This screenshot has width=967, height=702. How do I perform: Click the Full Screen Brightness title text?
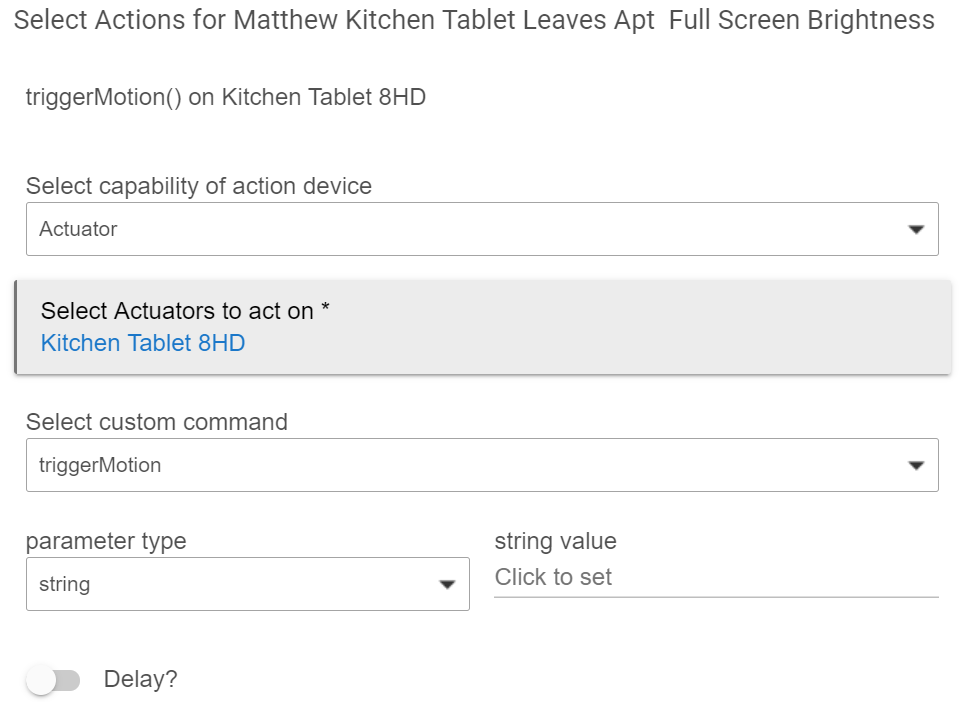click(x=802, y=20)
